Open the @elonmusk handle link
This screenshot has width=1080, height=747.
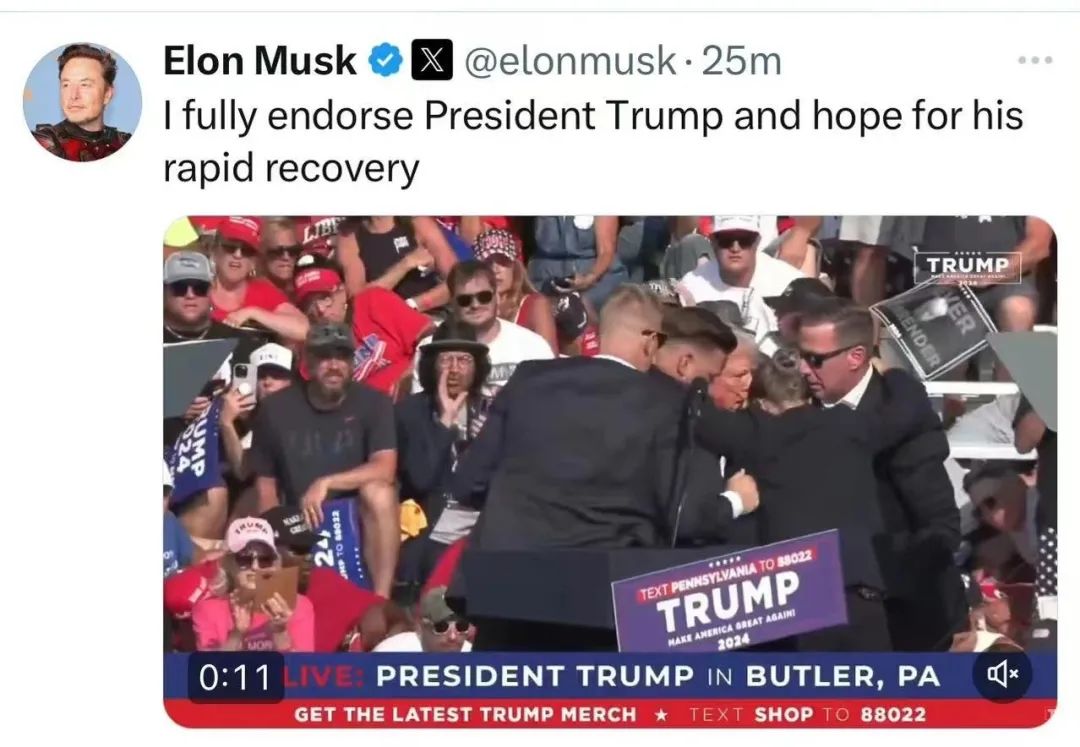click(571, 61)
